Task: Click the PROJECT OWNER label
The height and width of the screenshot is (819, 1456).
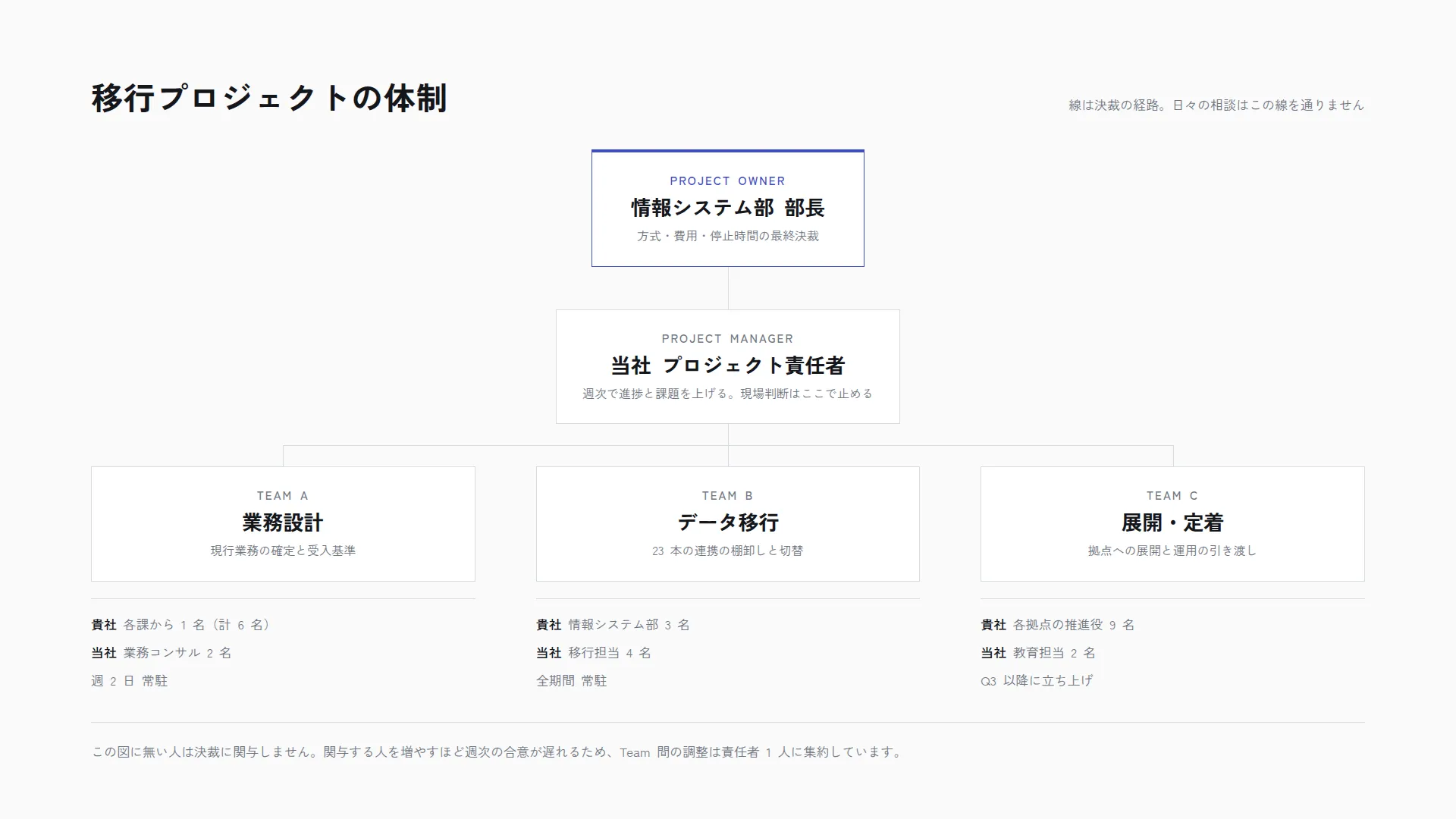Action: click(x=728, y=181)
